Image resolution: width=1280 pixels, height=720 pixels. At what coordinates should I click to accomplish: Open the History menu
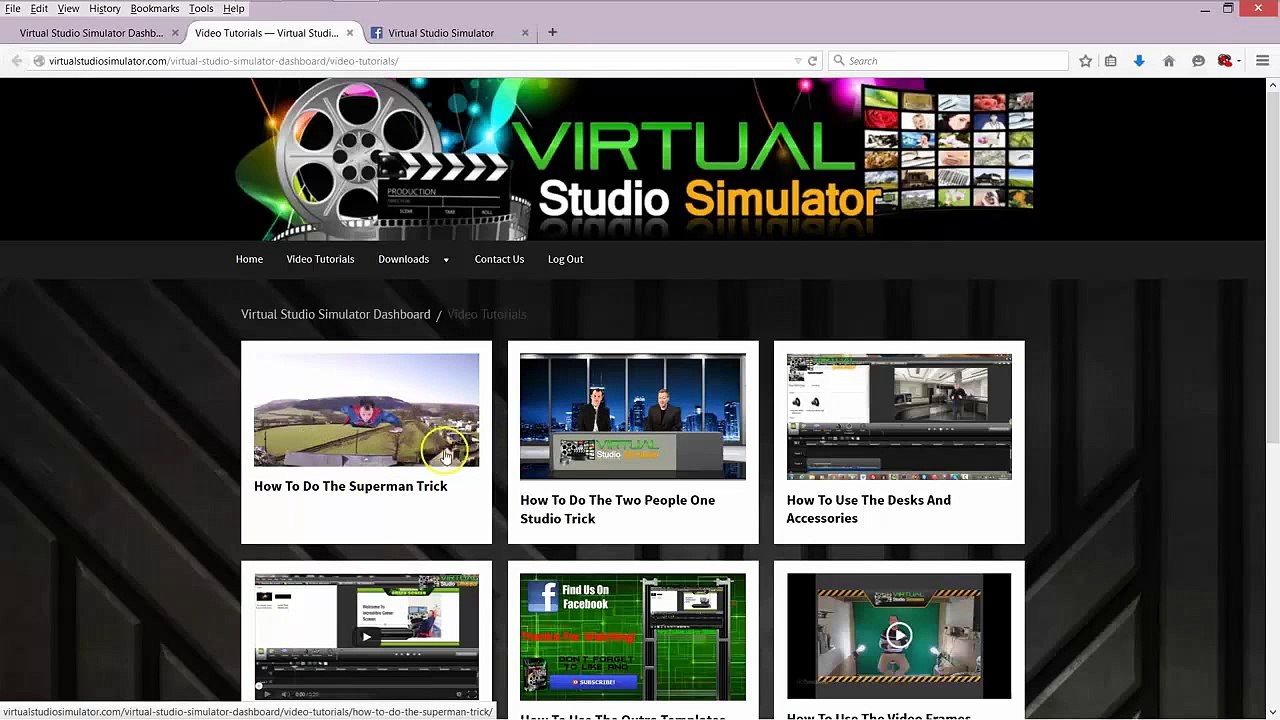pyautogui.click(x=104, y=8)
